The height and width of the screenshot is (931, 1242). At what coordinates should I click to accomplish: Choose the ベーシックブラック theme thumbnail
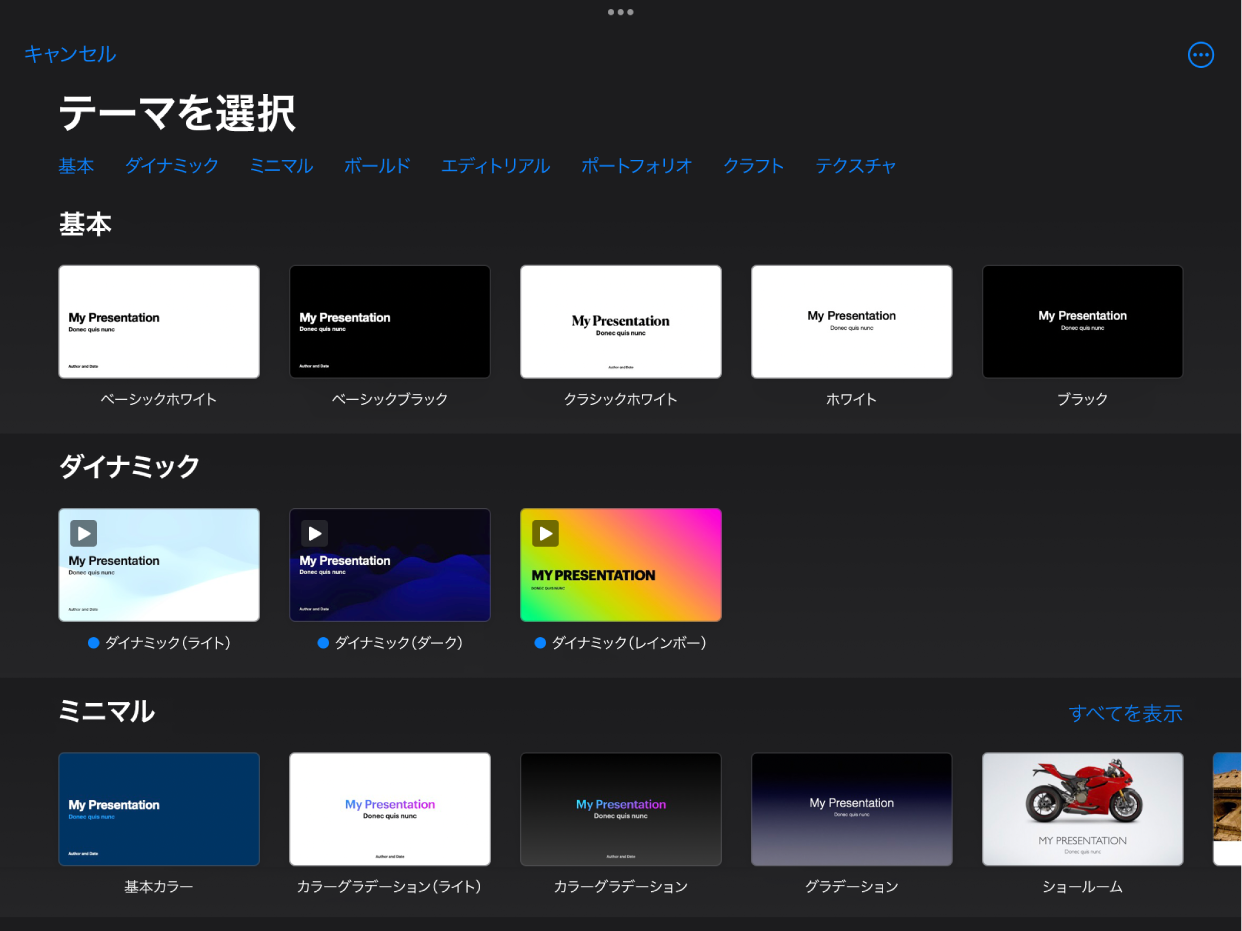390,322
